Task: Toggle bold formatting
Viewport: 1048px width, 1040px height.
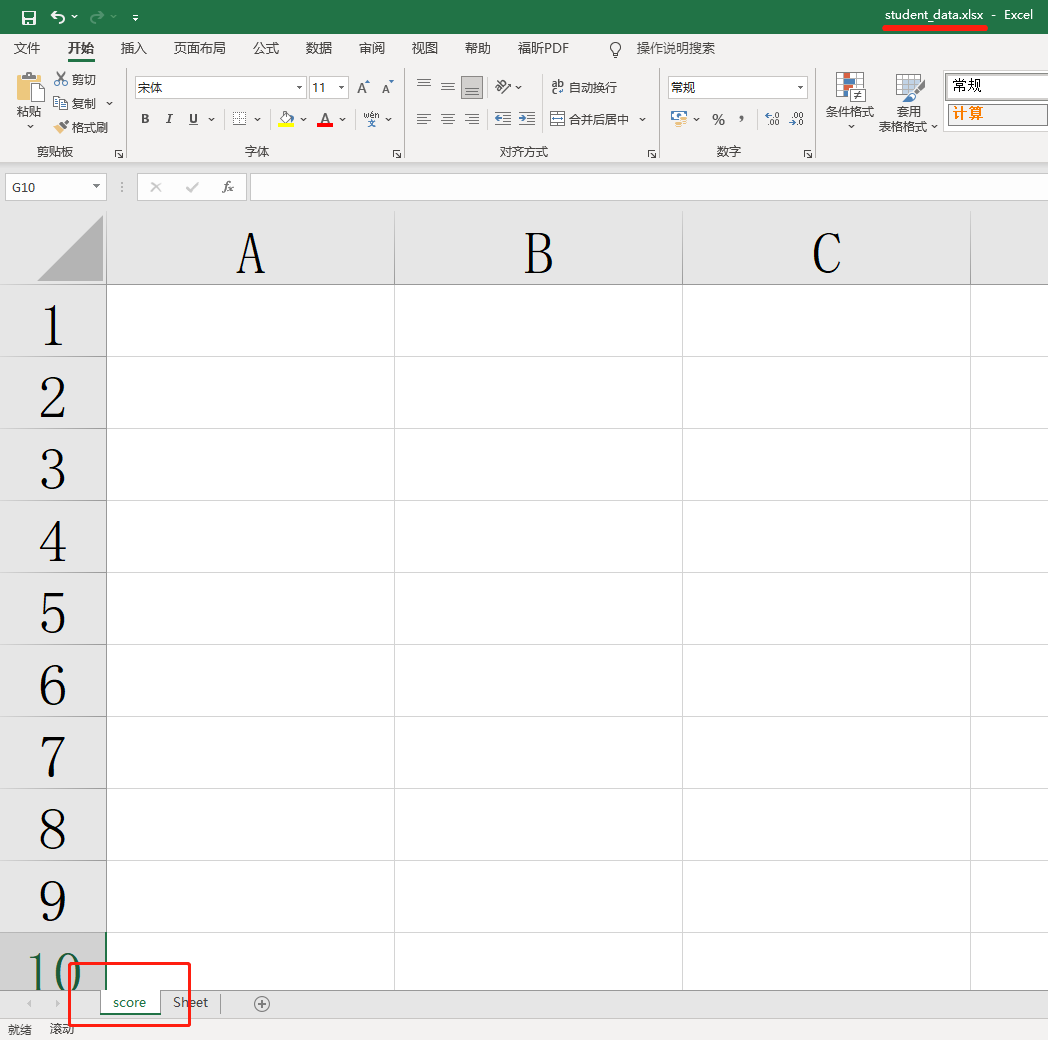Action: tap(145, 119)
